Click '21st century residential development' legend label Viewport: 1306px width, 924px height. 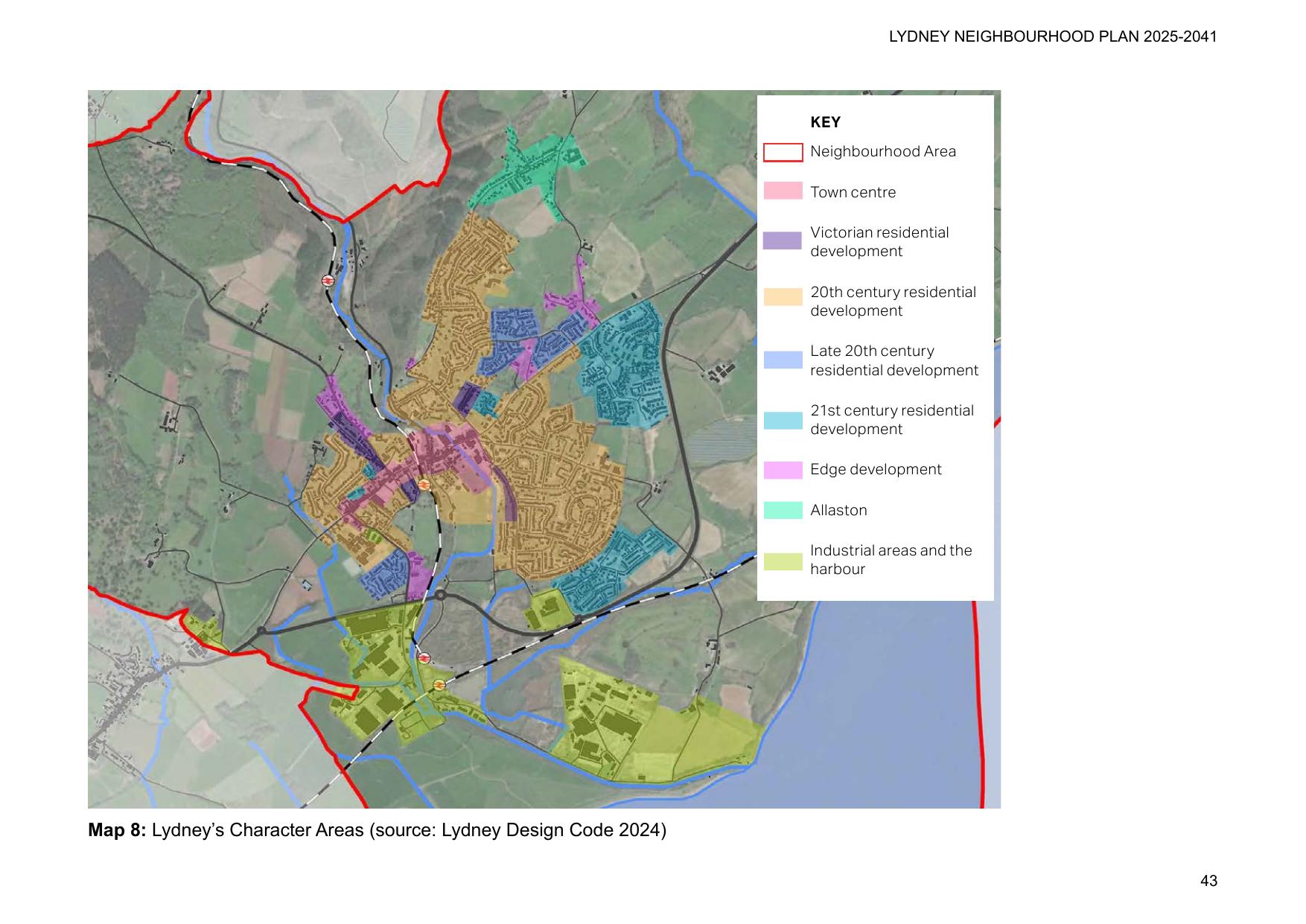tap(892, 419)
